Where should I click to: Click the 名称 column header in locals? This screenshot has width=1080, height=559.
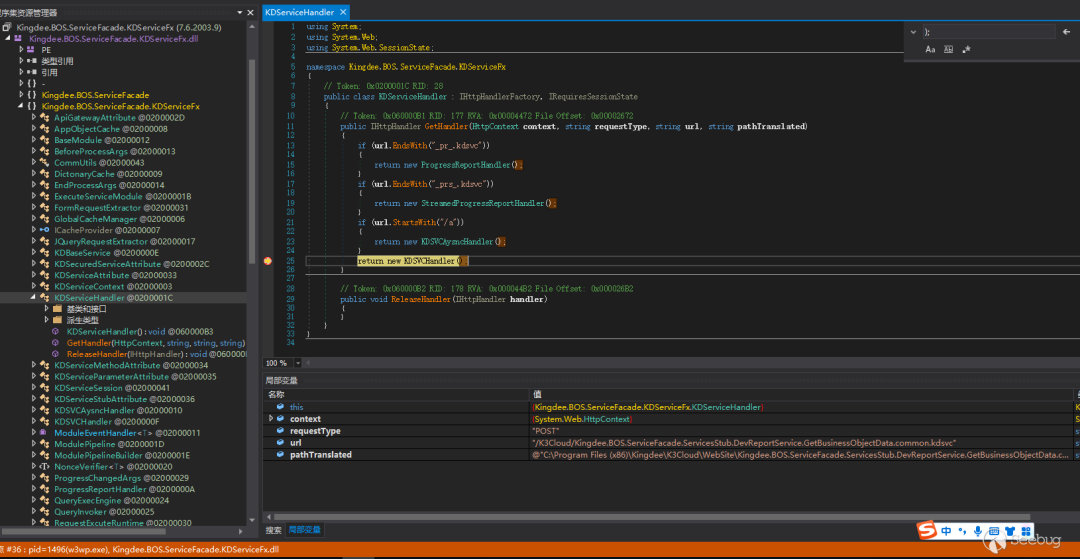pos(396,394)
